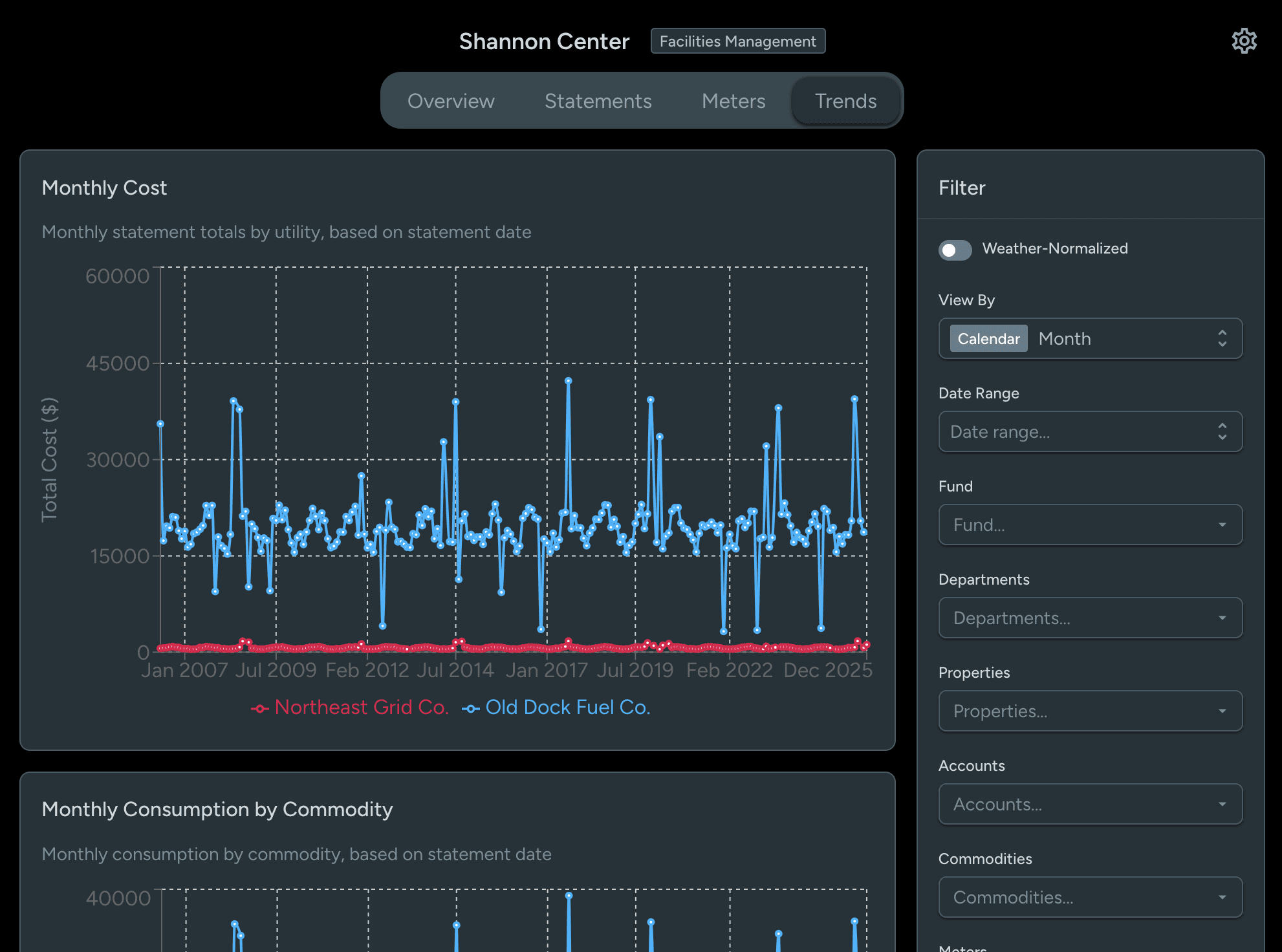Click the Departments dropdown caret arrow
The height and width of the screenshot is (952, 1282).
coord(1222,618)
